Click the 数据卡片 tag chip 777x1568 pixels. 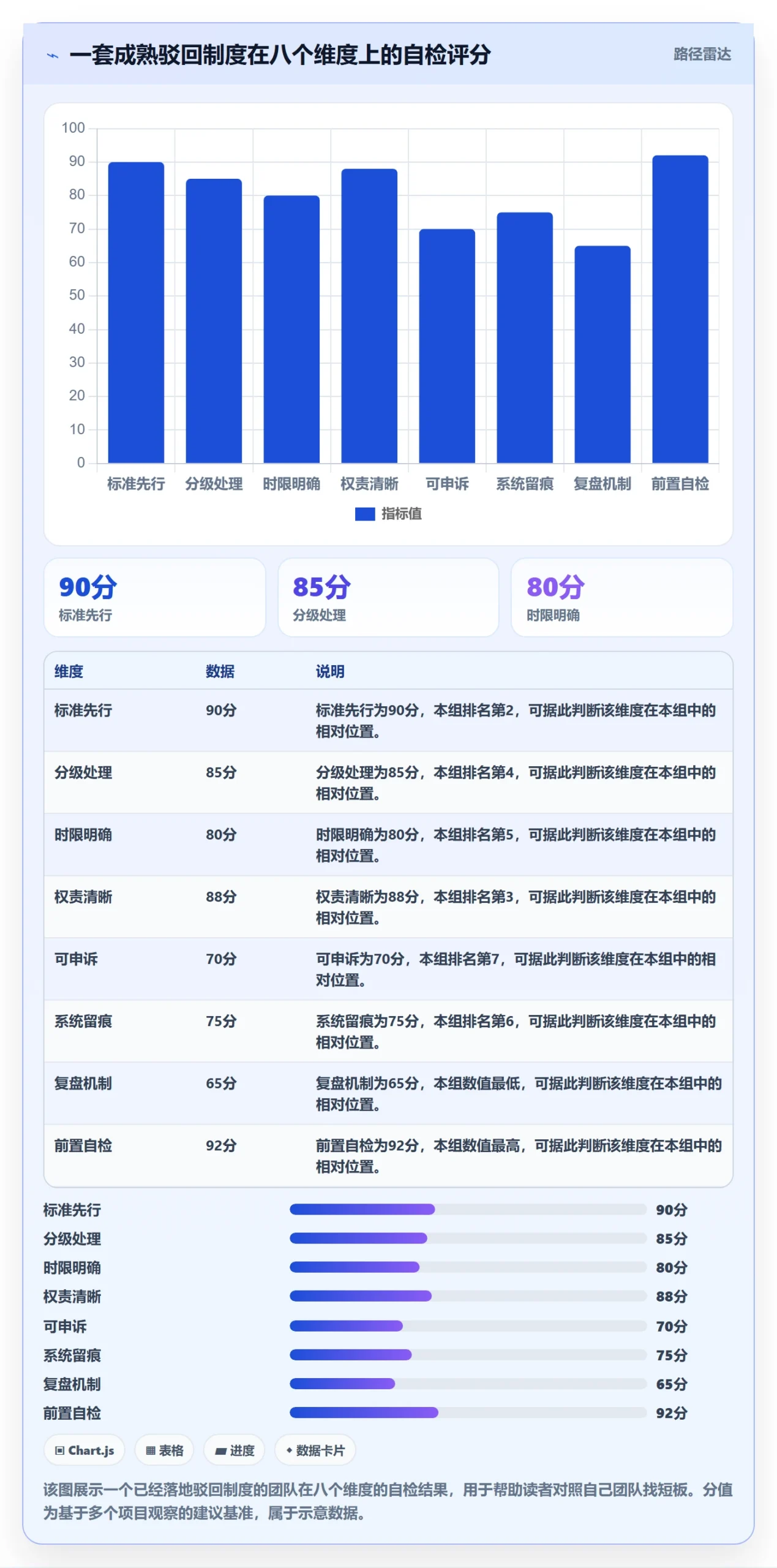pos(315,1450)
